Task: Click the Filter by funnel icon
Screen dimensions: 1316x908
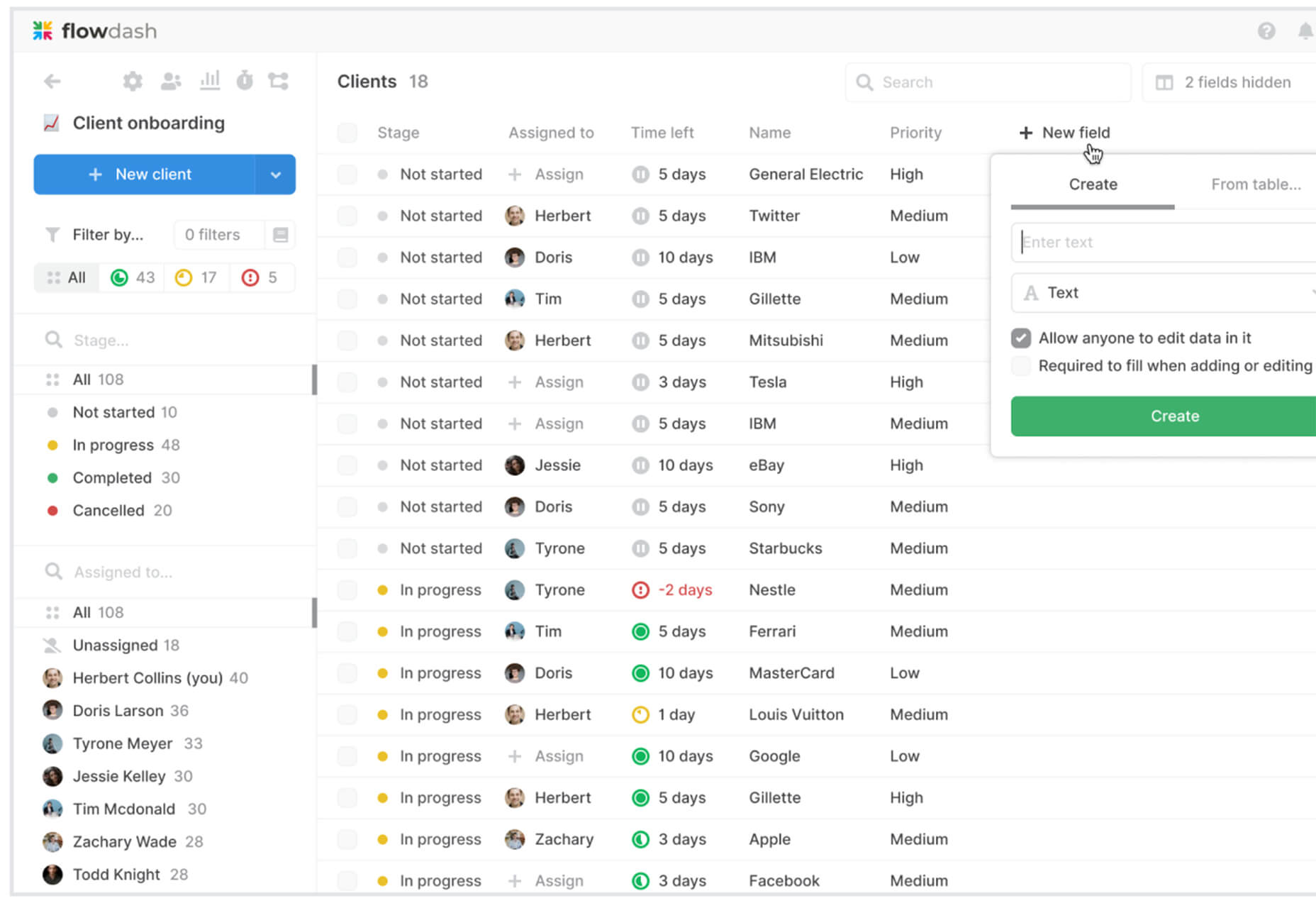Action: [x=52, y=235]
